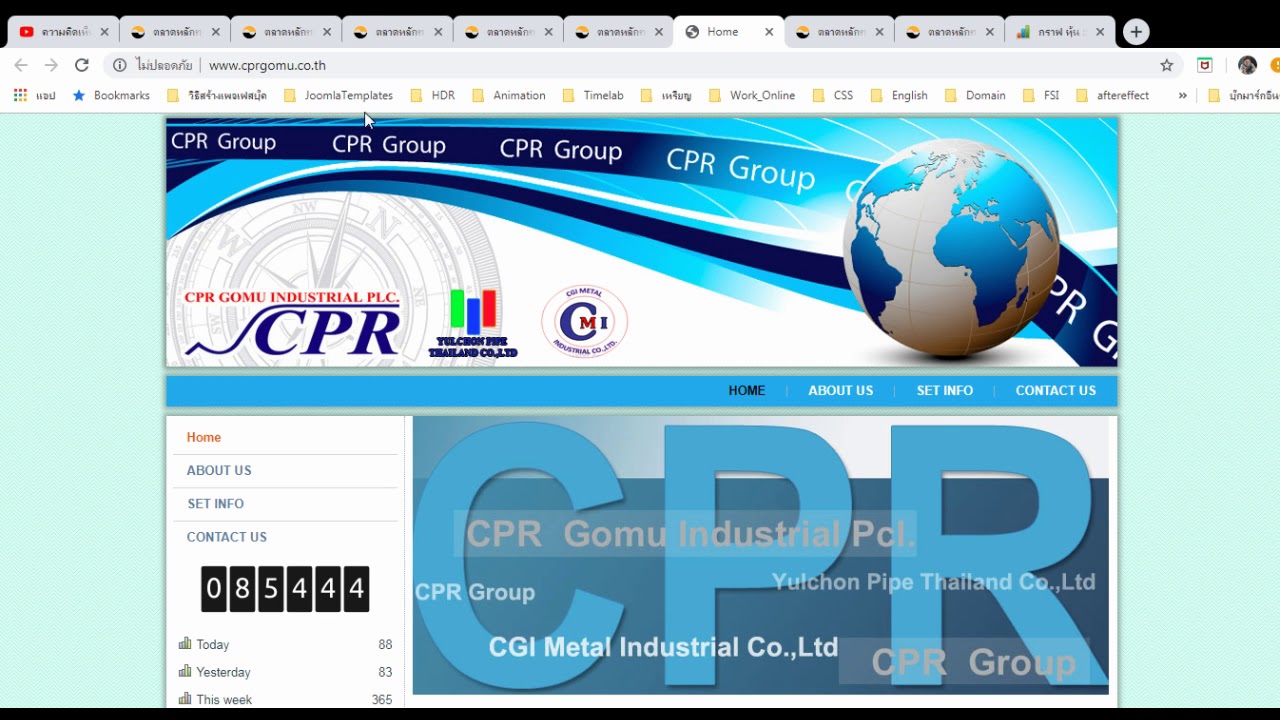Click the large CPR slideshow image
This screenshot has width=1280, height=720.
(x=760, y=555)
